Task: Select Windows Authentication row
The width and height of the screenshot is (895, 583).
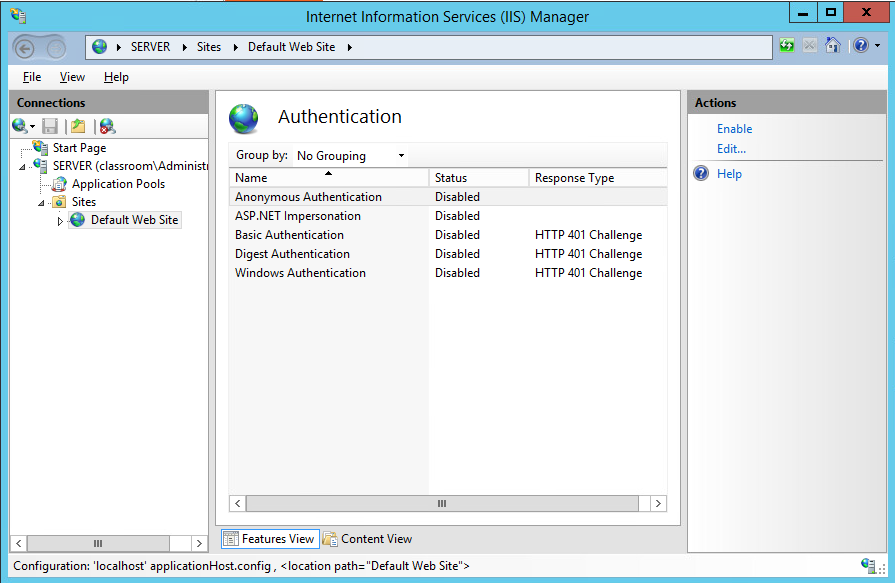Action: tap(448, 273)
